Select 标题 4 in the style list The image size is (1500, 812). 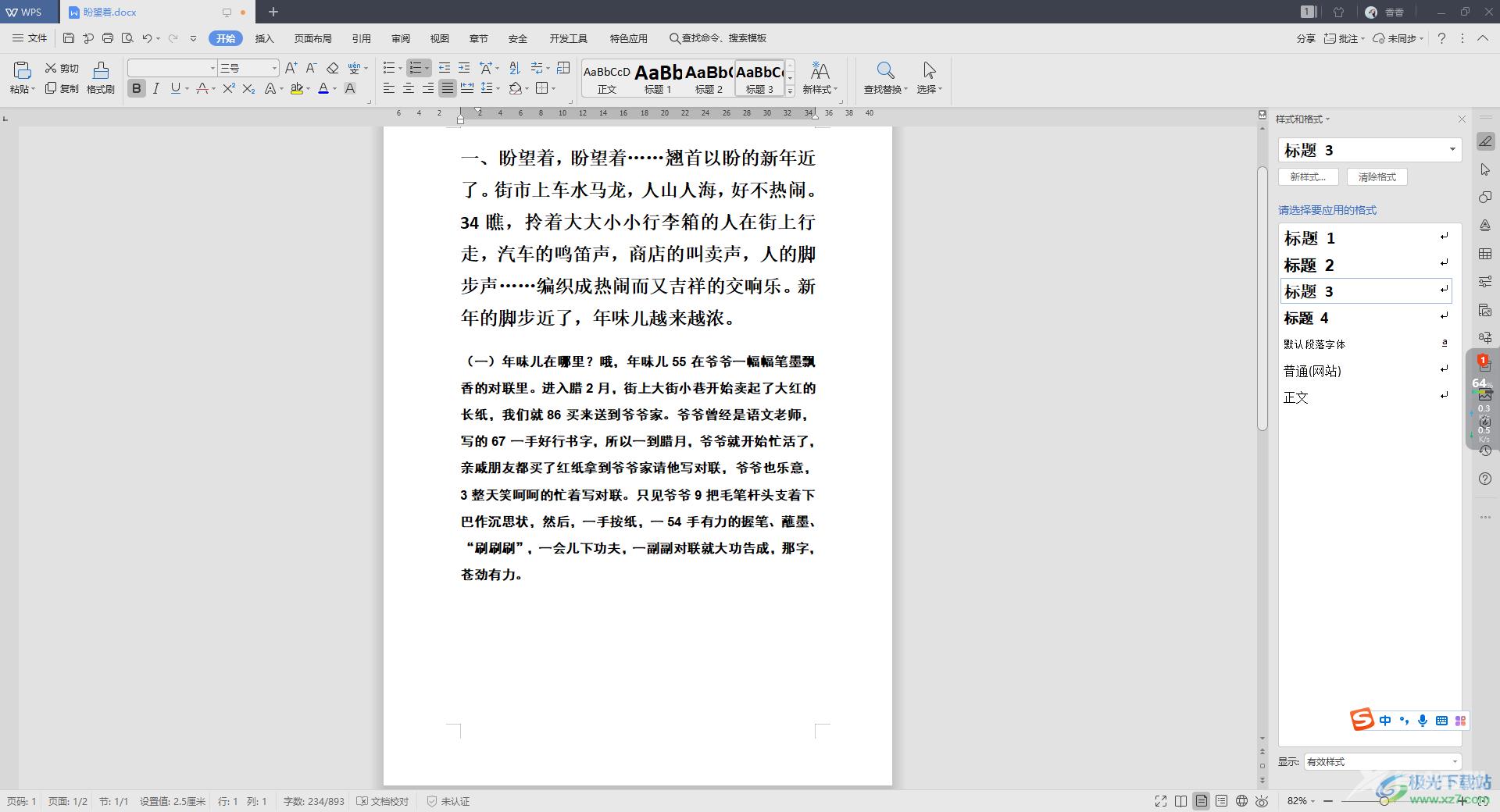1366,318
